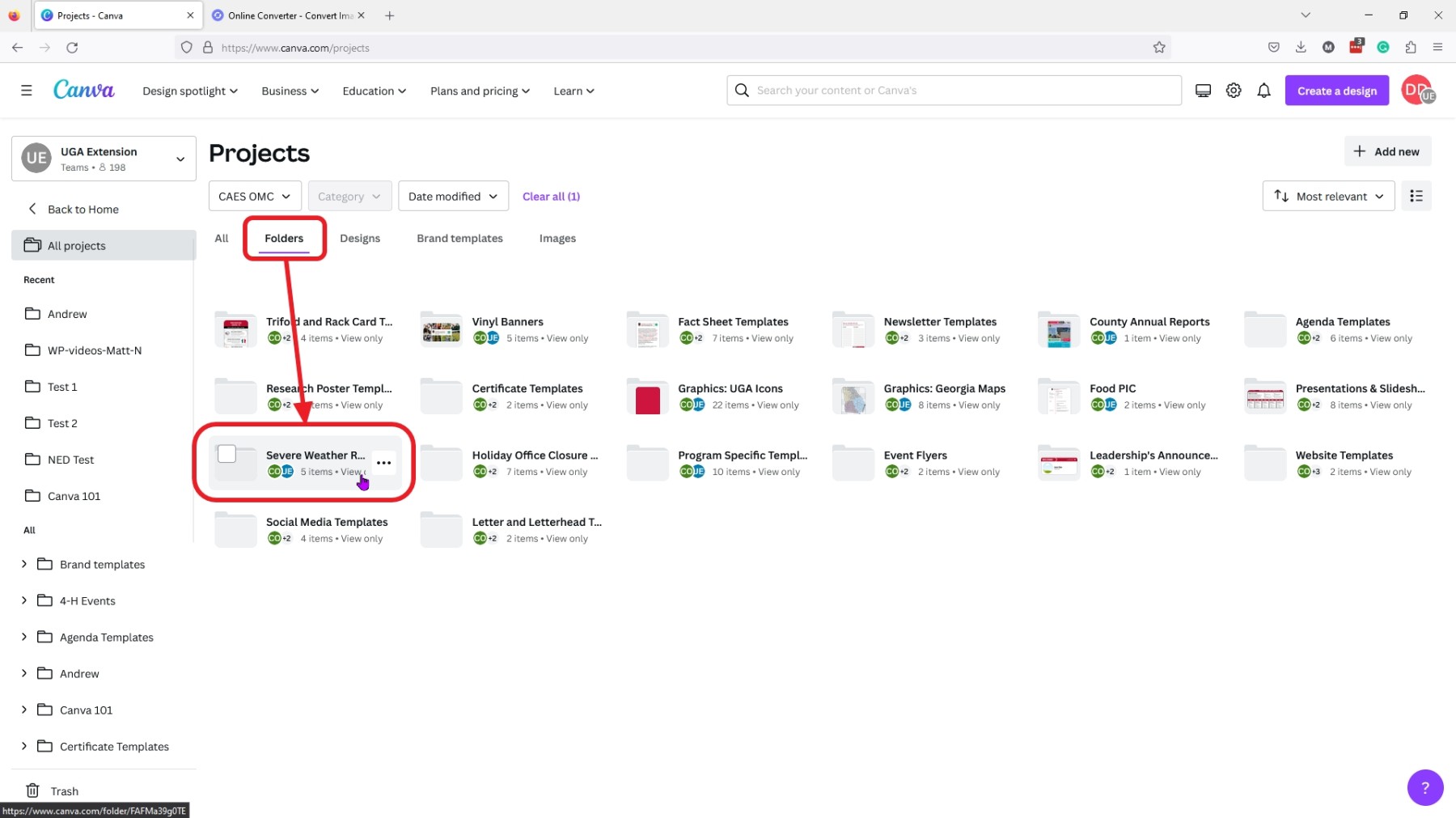Screen dimensions: 1456x818
Task: Open the Severe Weather folder three-dot menu
Action: click(383, 462)
